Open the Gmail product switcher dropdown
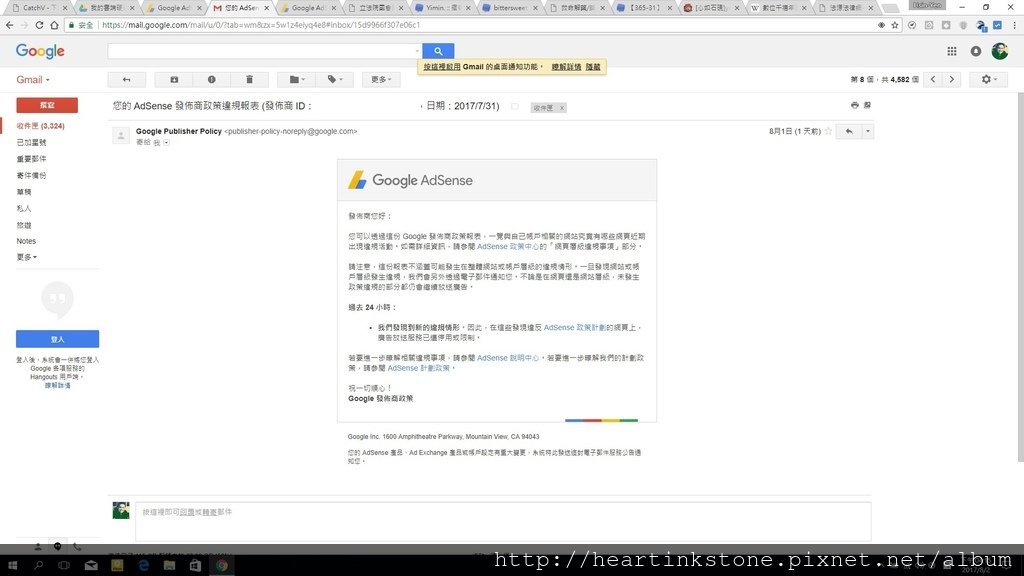The width and height of the screenshot is (1024, 576). click(33, 80)
